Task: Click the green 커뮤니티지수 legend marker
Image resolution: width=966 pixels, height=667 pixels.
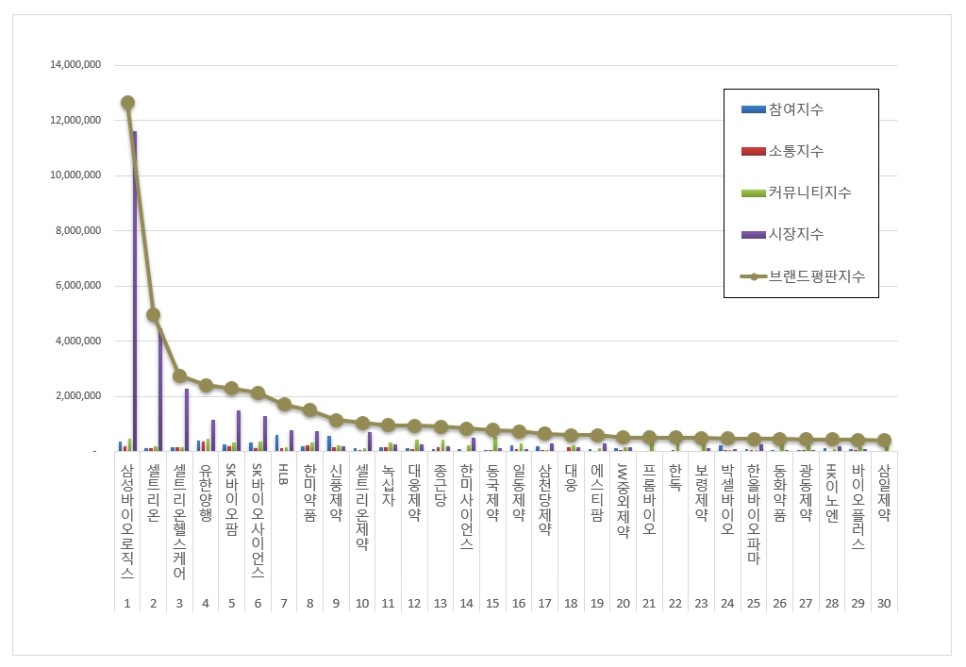Action: 753,193
